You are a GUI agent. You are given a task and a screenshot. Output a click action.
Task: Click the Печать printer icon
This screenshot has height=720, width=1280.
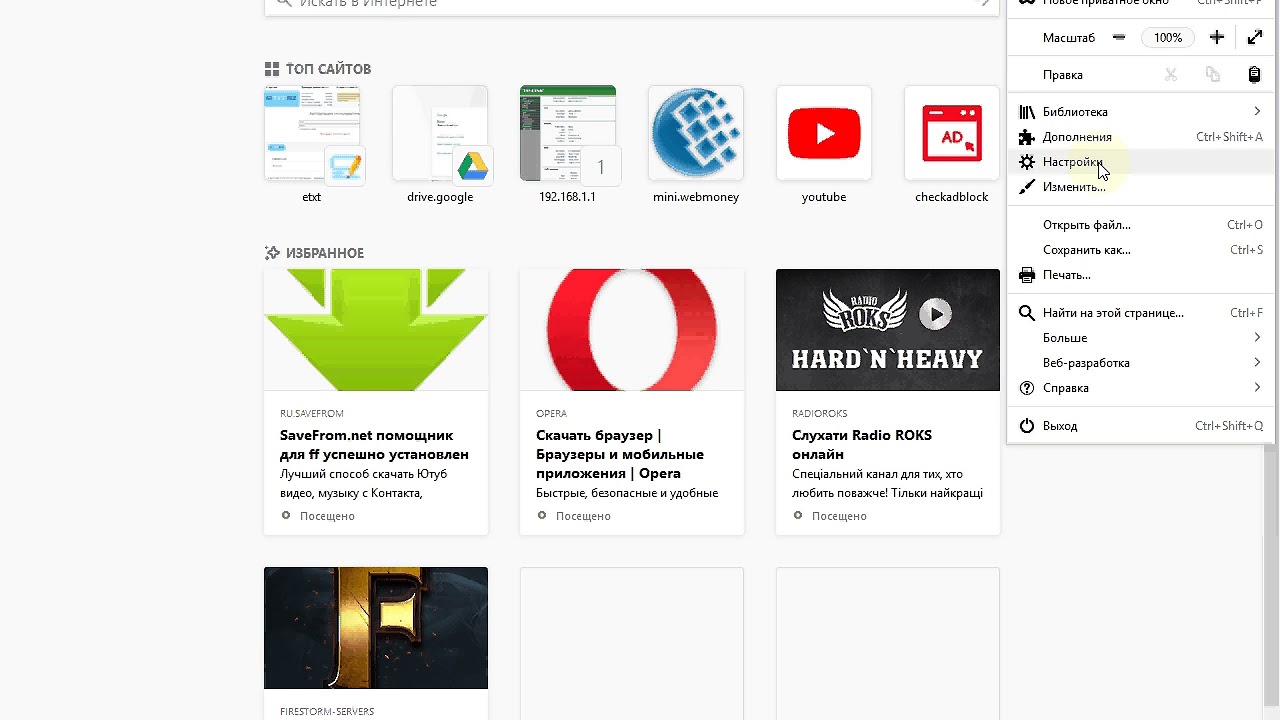pyautogui.click(x=1027, y=275)
